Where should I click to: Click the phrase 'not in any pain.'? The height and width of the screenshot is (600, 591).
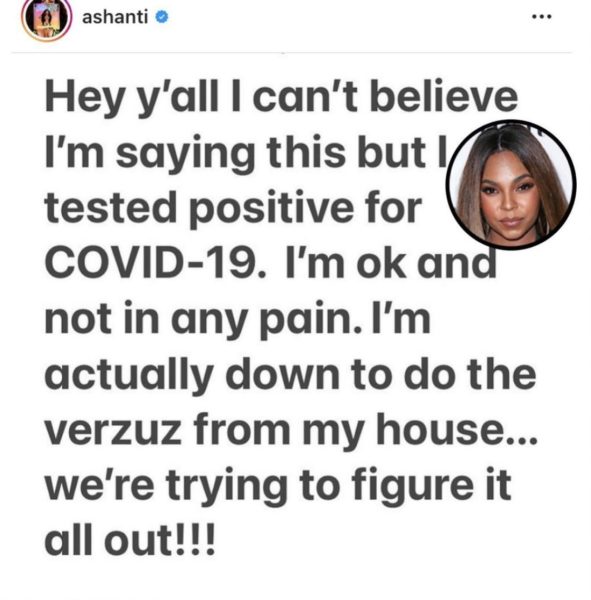coord(203,319)
